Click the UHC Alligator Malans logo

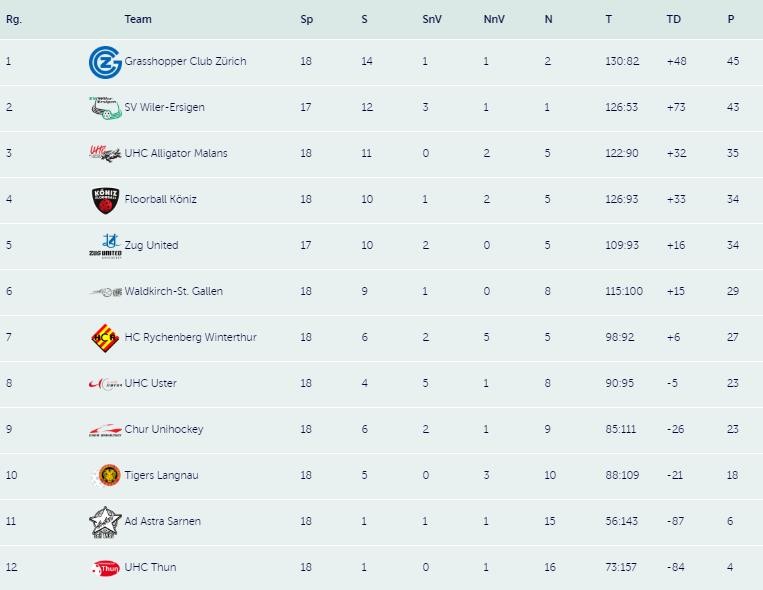[x=104, y=154]
